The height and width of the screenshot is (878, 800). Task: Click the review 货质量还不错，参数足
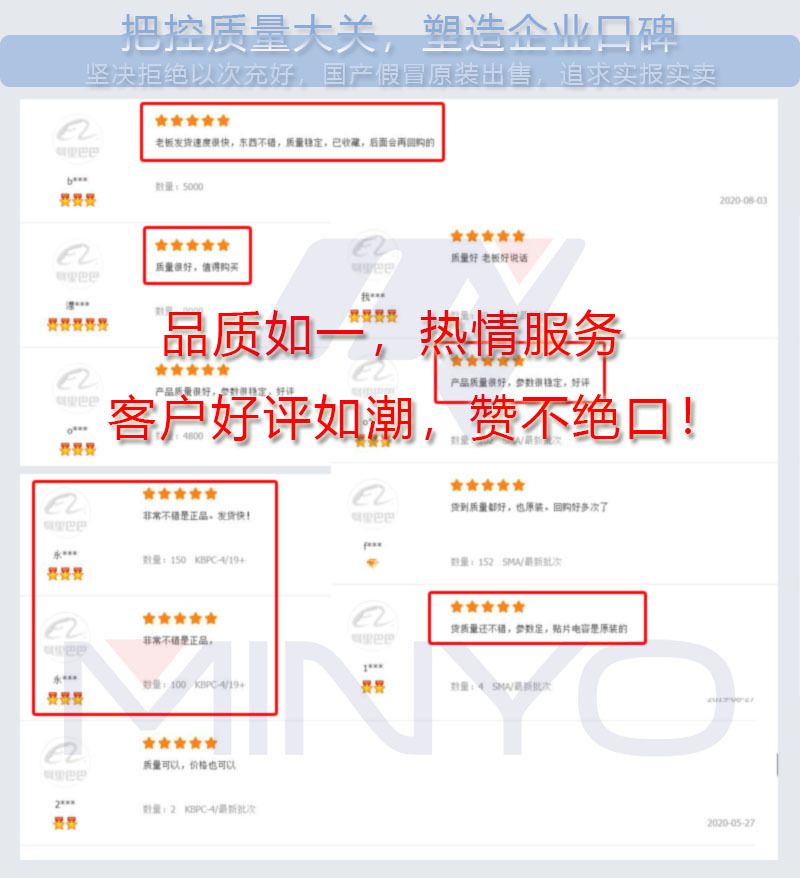pos(539,629)
